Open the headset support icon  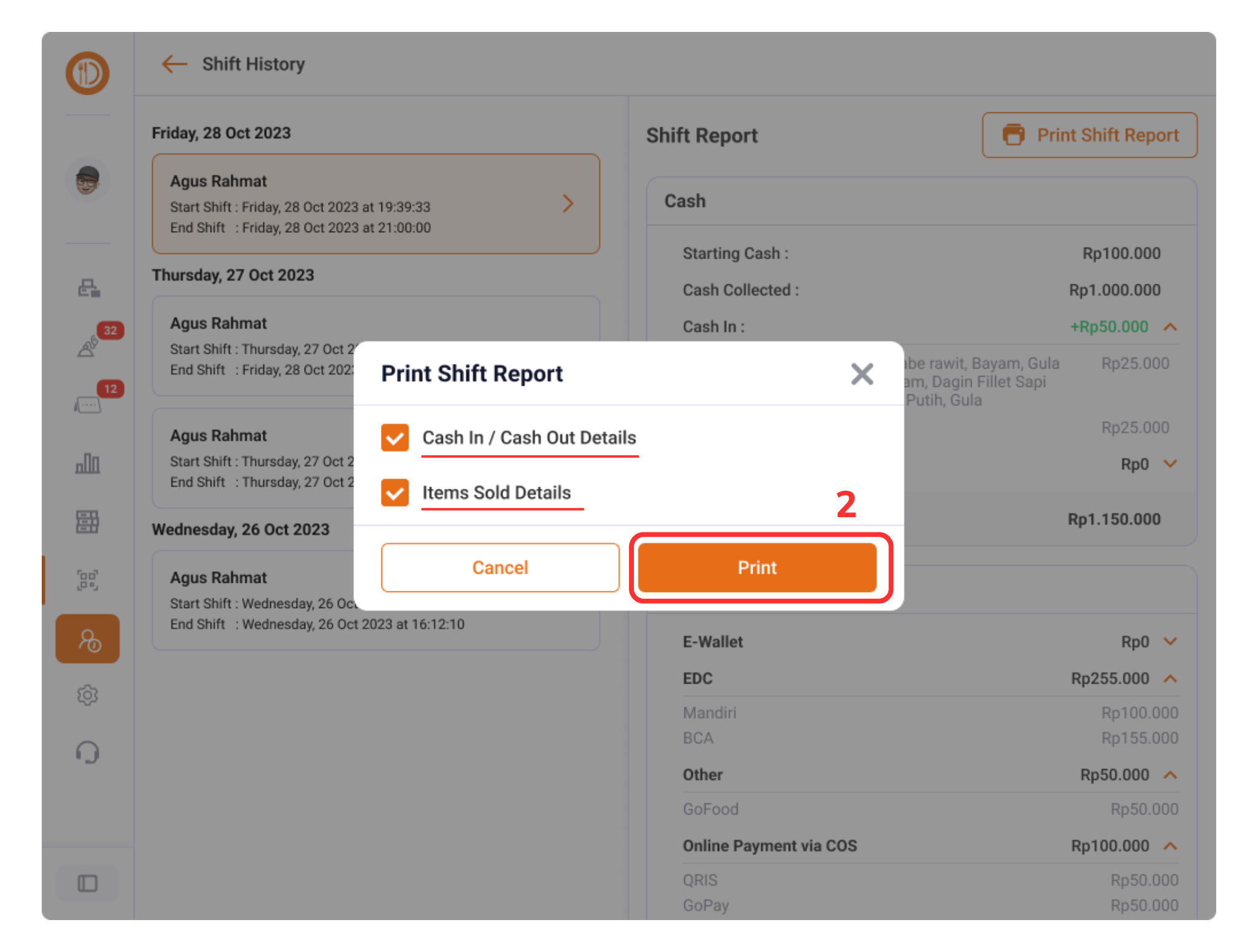(x=88, y=752)
